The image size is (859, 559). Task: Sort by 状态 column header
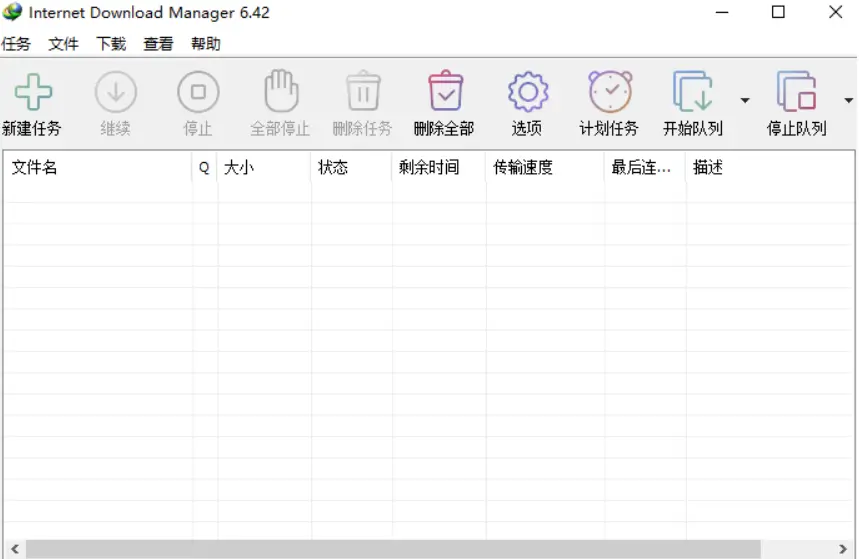pos(352,167)
